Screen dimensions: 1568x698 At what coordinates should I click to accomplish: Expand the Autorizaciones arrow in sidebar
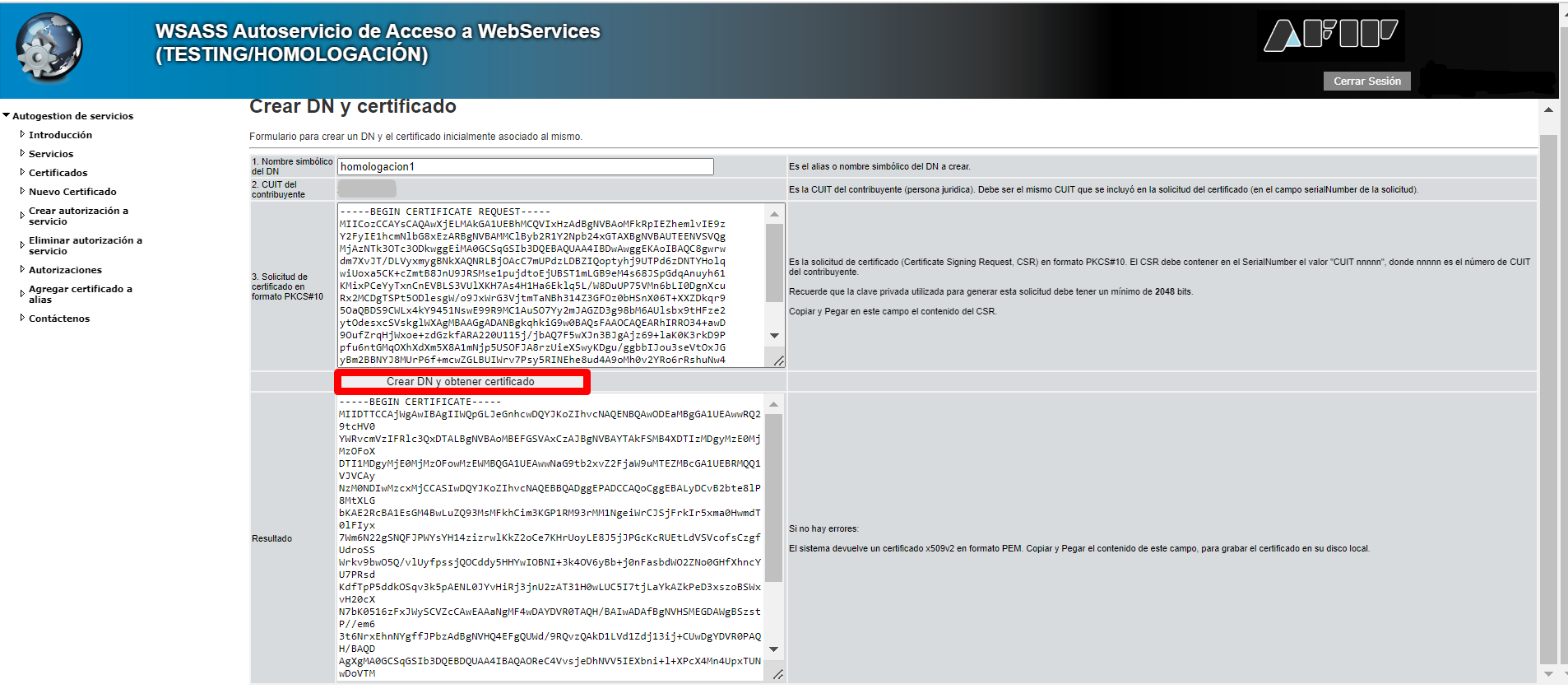[22, 269]
